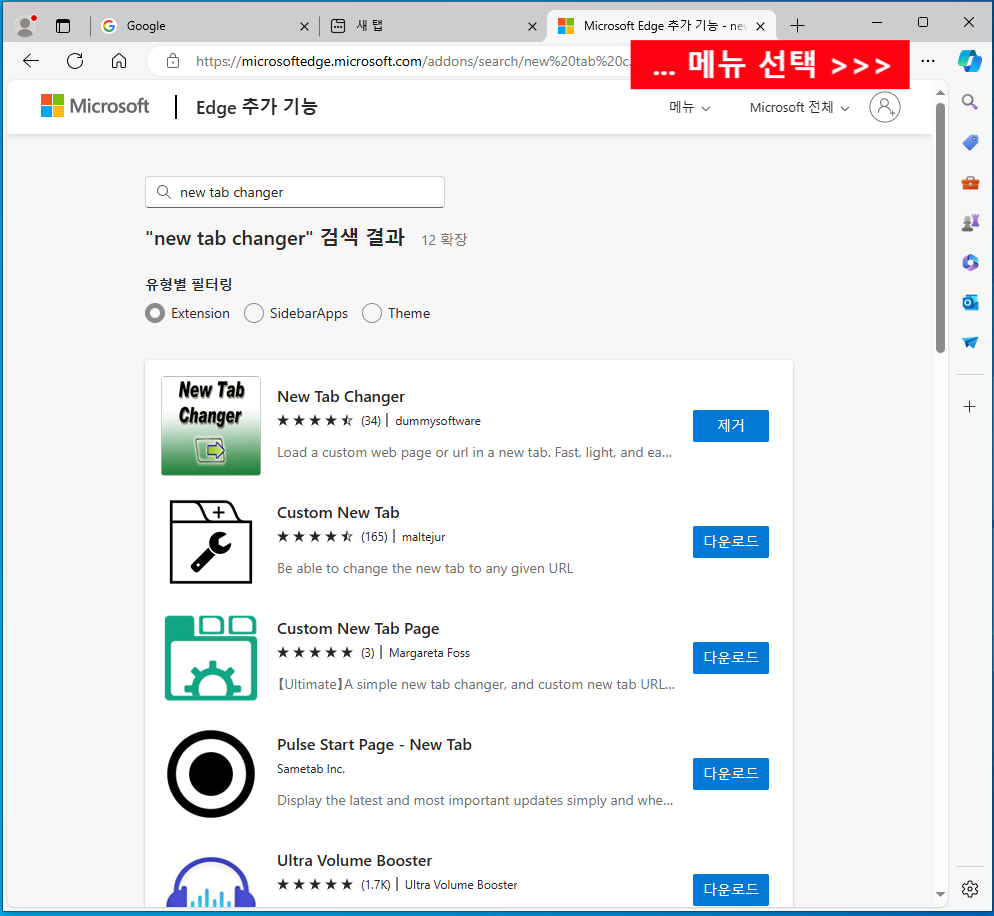Click 제거 for New Tab Changer
The image size is (994, 916).
pyautogui.click(x=730, y=425)
